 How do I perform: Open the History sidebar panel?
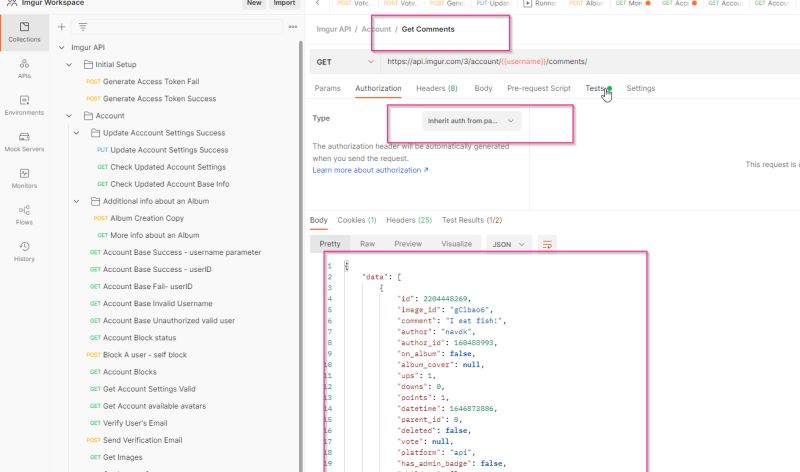pyautogui.click(x=24, y=252)
